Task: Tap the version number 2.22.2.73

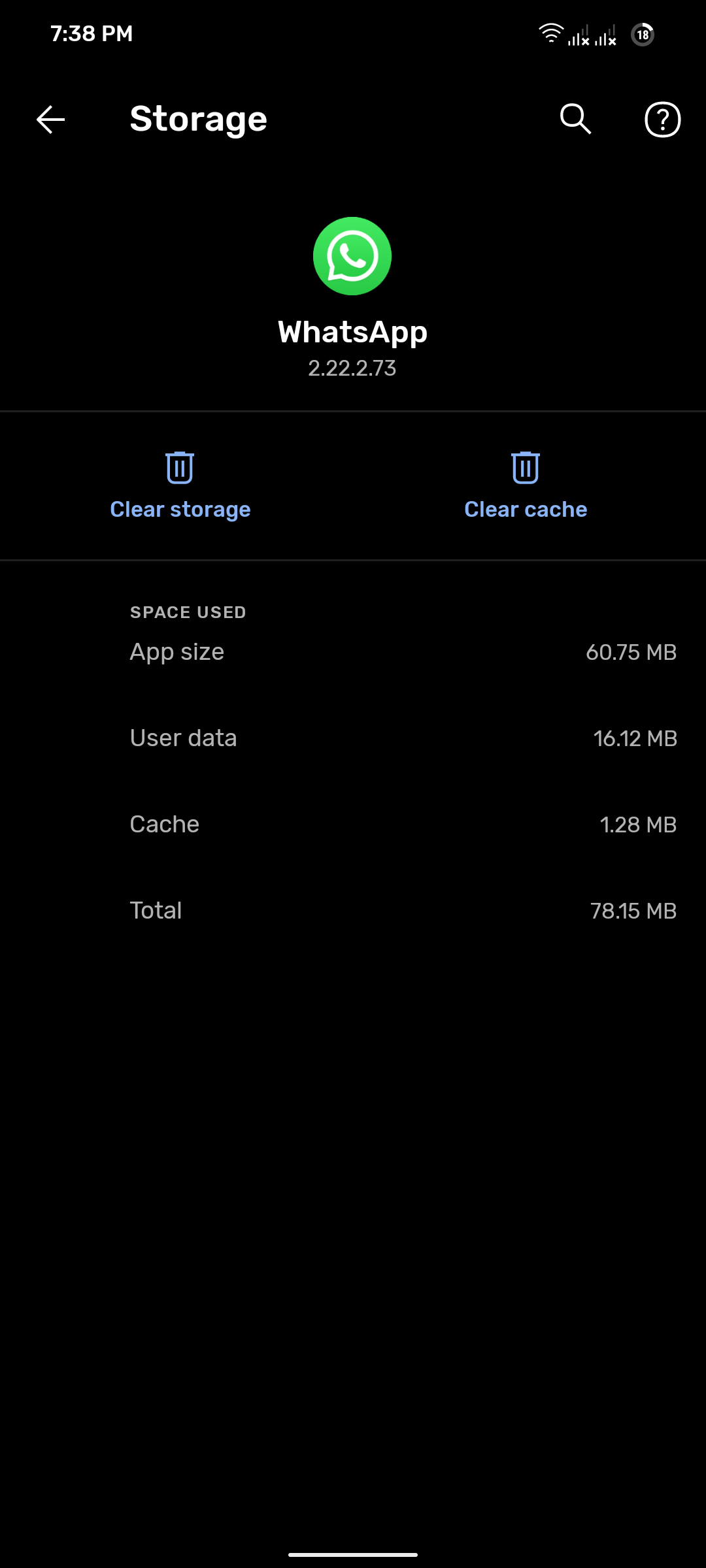Action: tap(352, 368)
